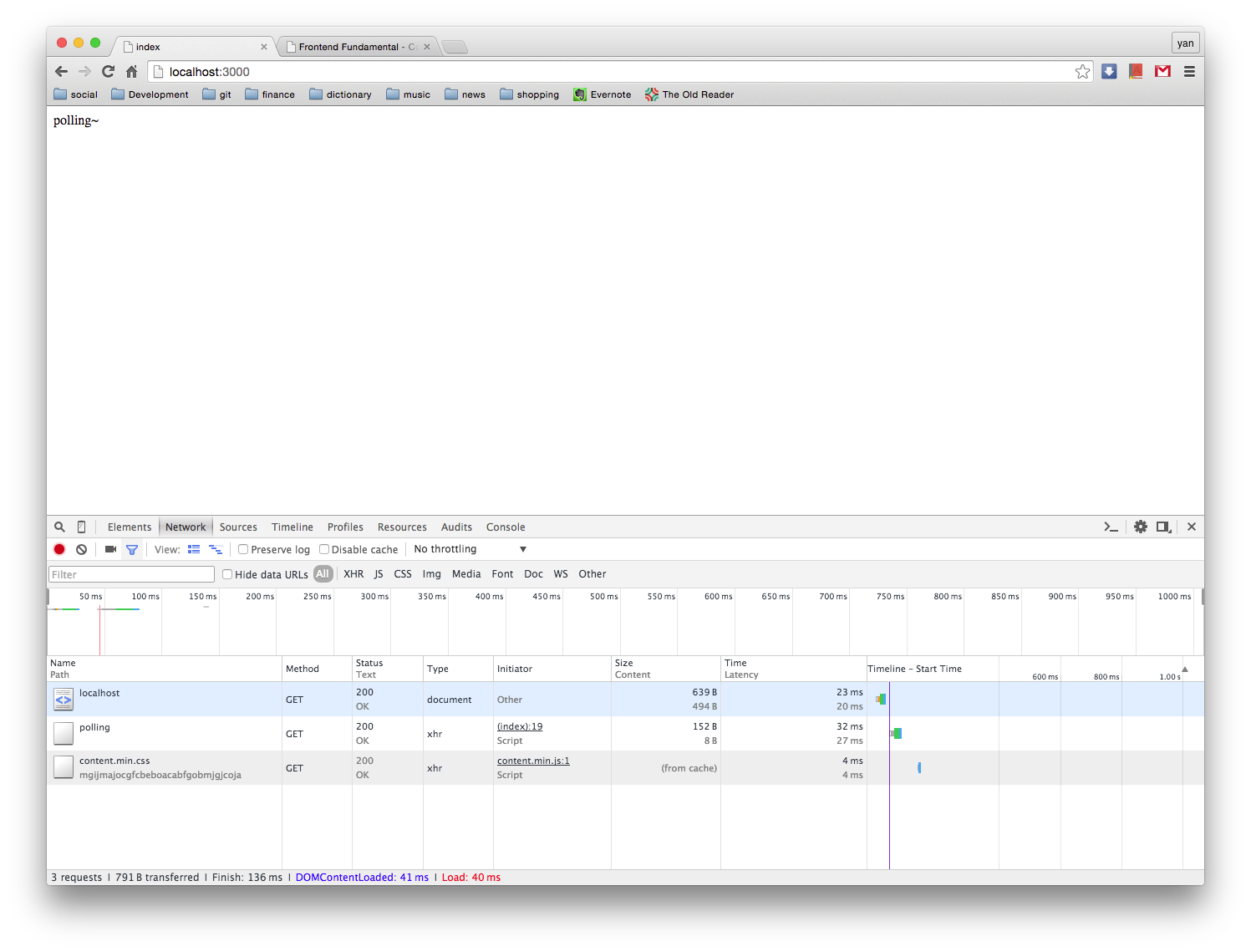
Task: Check Hide data URLs
Action: pyautogui.click(x=227, y=574)
